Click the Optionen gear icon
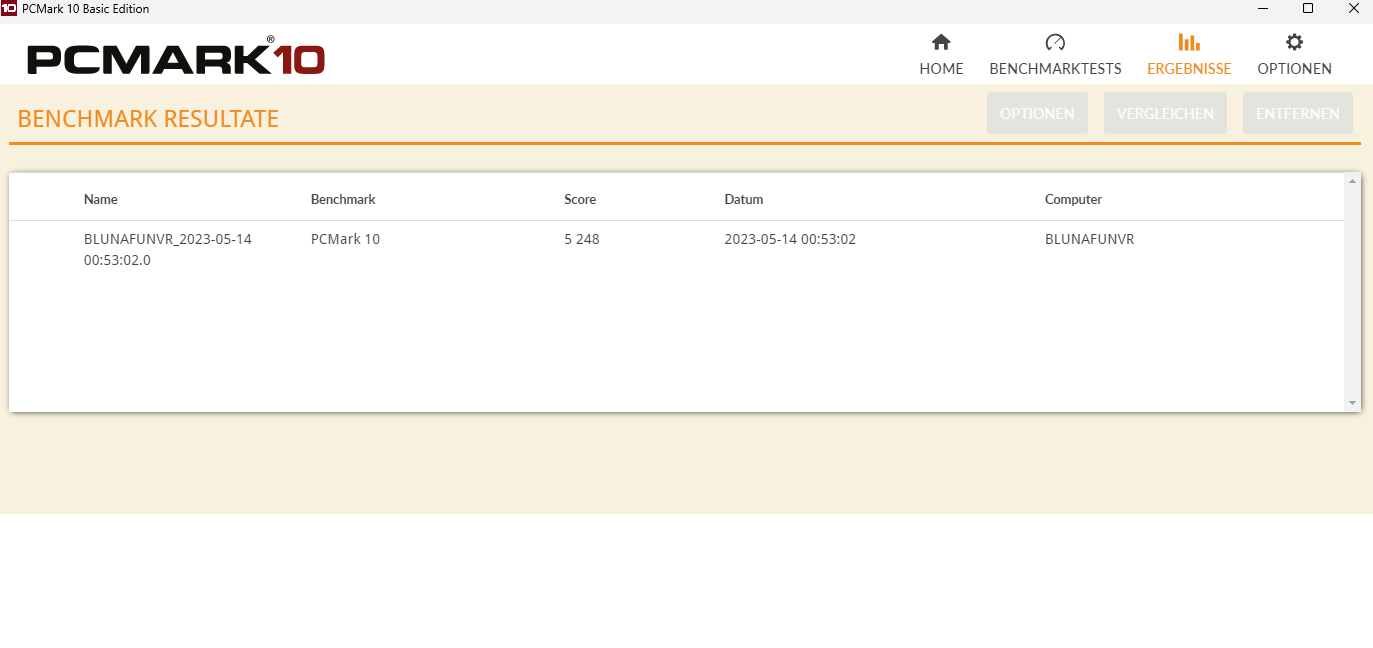The image size is (1373, 648). point(1294,42)
